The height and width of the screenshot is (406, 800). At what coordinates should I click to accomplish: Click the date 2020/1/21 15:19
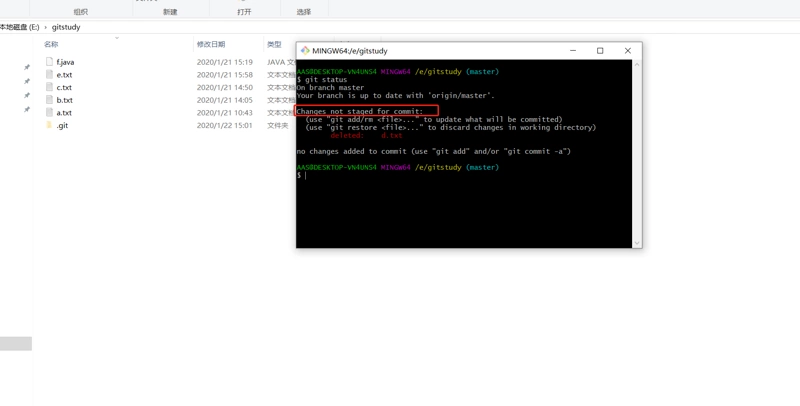(225, 62)
